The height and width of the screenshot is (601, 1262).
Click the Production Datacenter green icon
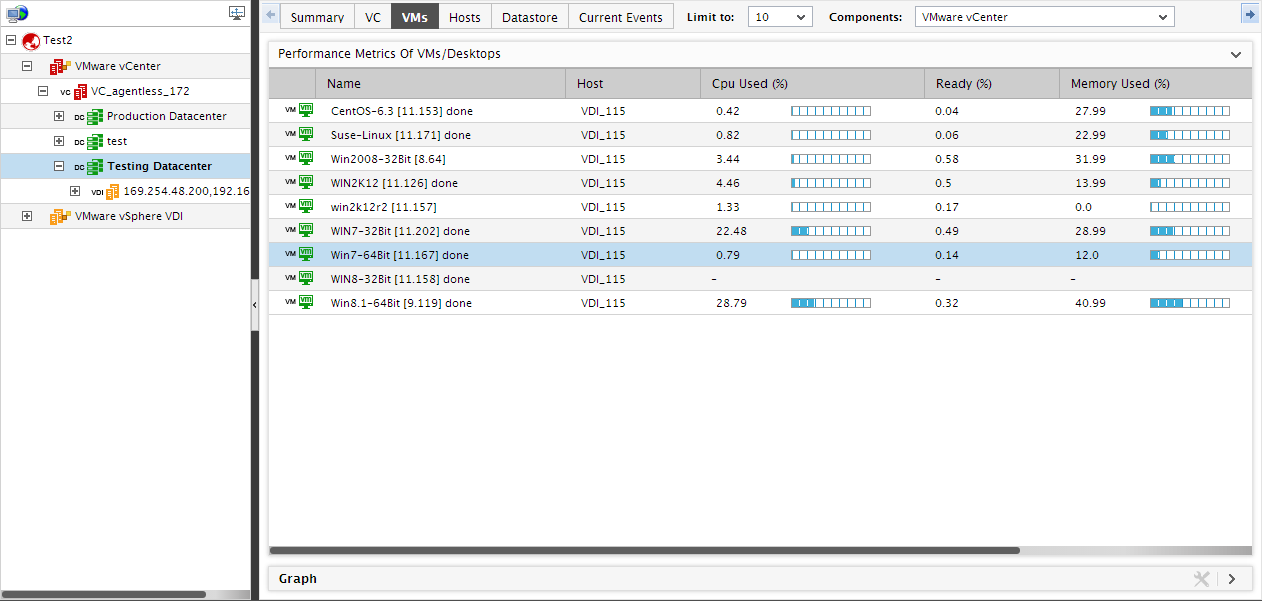95,116
